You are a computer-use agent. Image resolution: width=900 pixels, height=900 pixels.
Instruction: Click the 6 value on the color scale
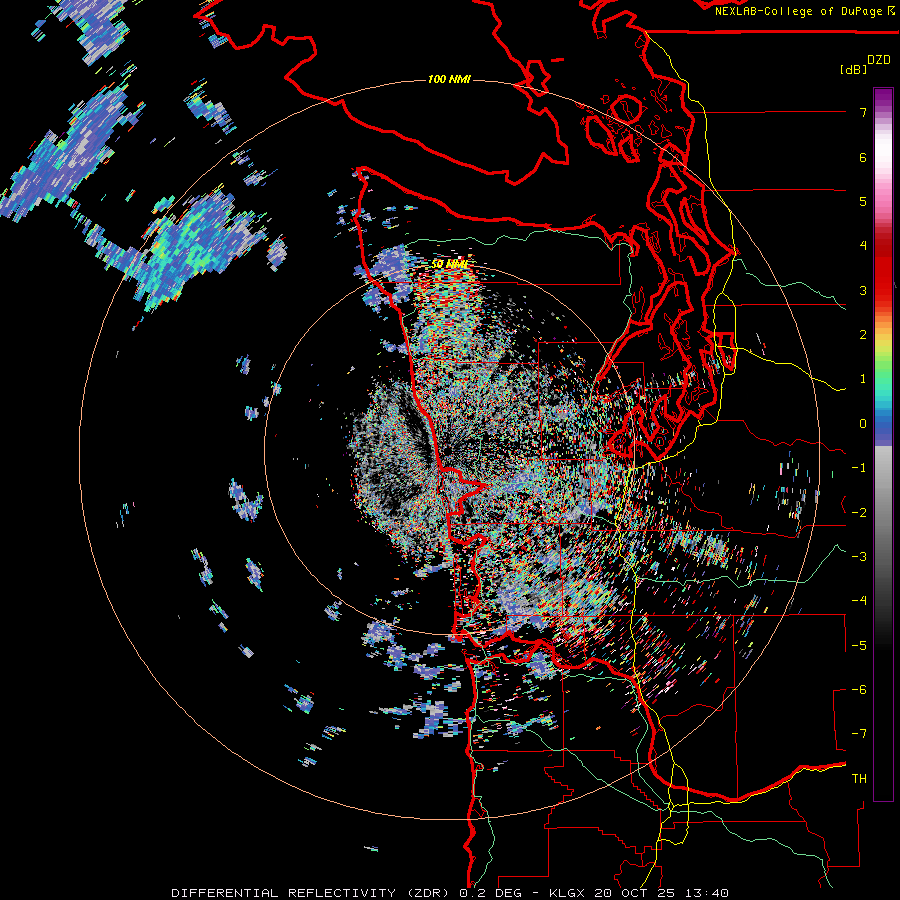point(863,157)
